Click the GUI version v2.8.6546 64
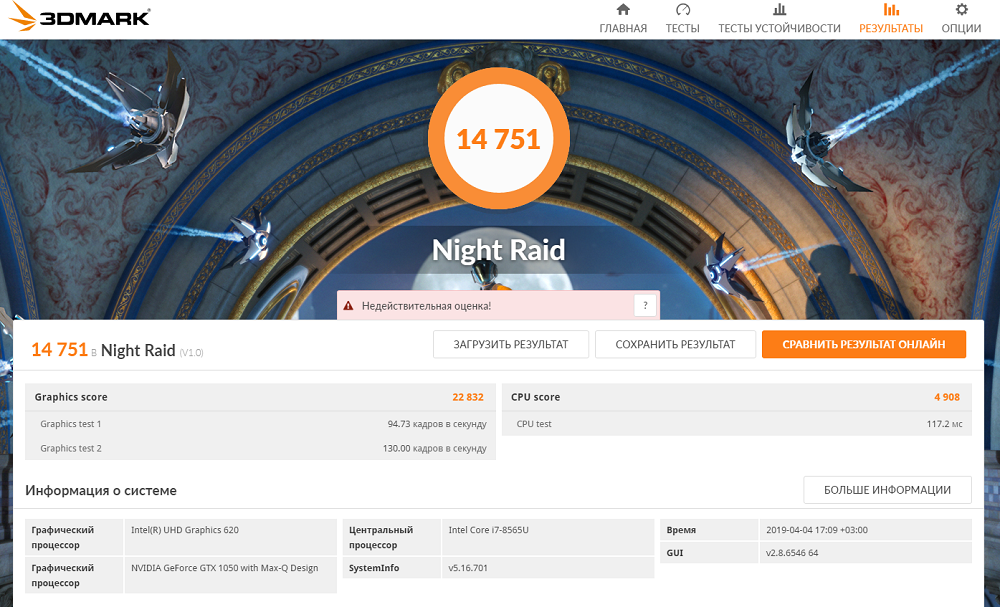 click(x=791, y=553)
